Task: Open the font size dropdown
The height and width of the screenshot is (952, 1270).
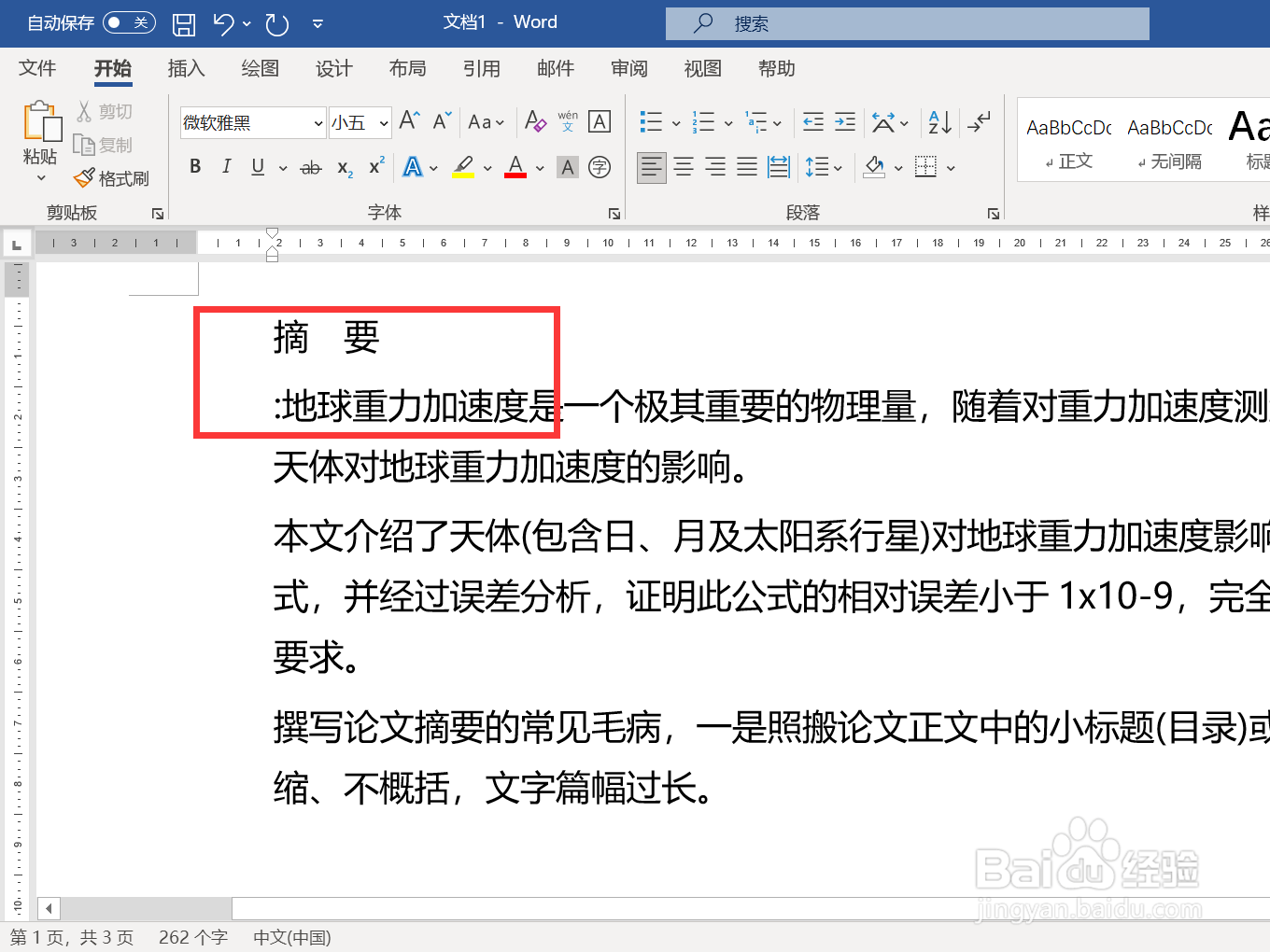Action: (383, 122)
